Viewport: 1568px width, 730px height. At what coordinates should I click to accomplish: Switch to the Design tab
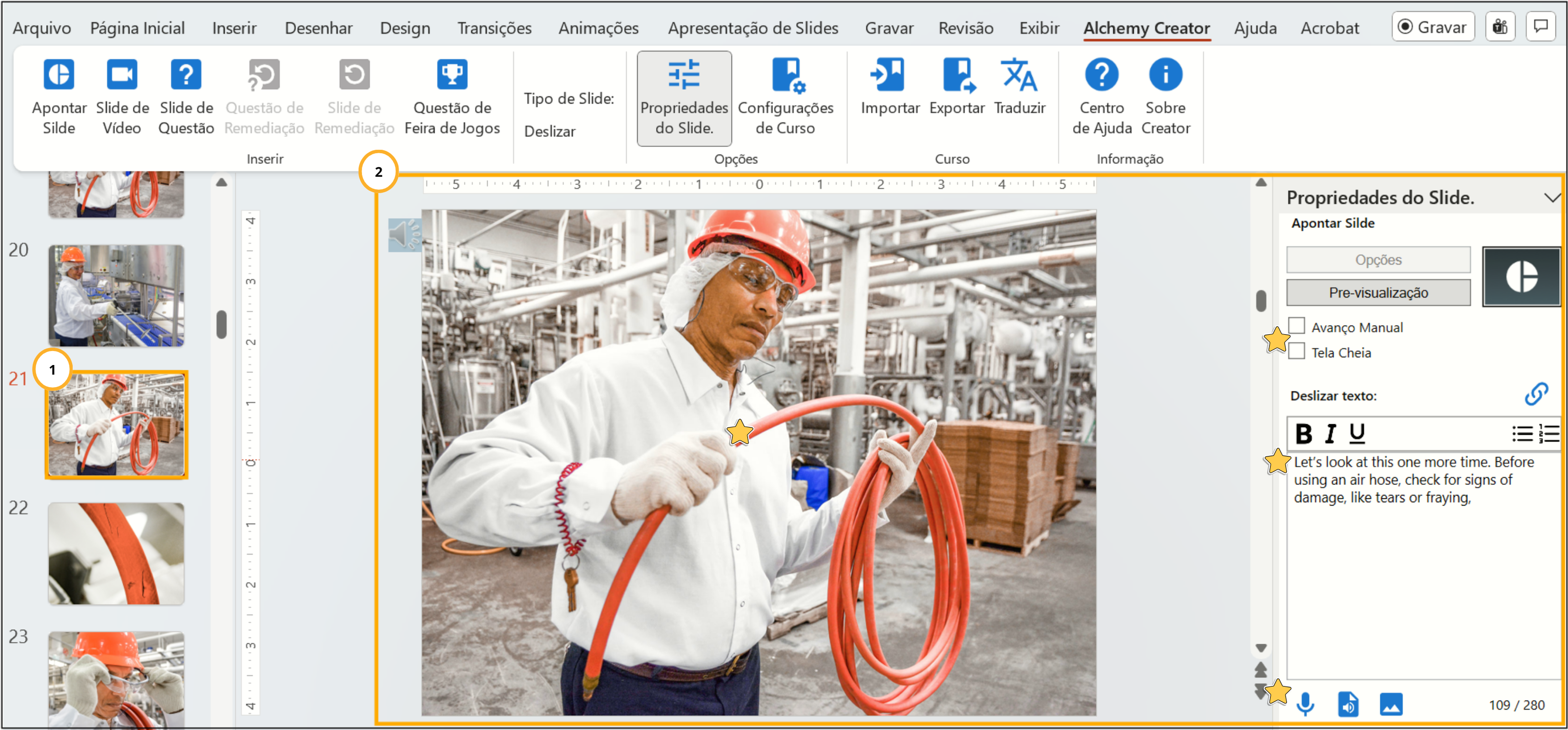pos(405,28)
